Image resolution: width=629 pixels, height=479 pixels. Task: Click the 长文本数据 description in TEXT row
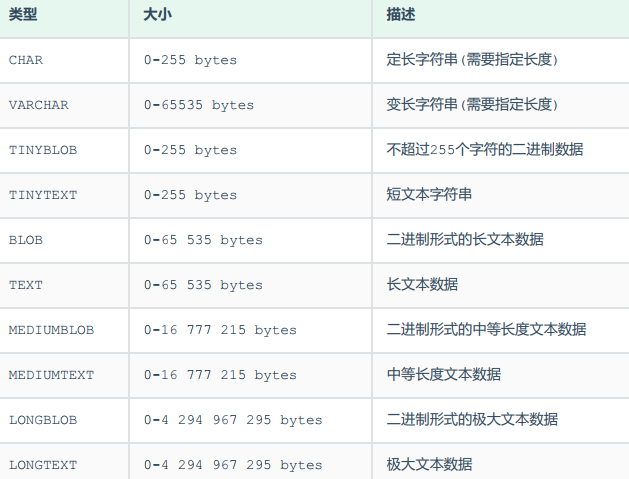[x=422, y=285]
